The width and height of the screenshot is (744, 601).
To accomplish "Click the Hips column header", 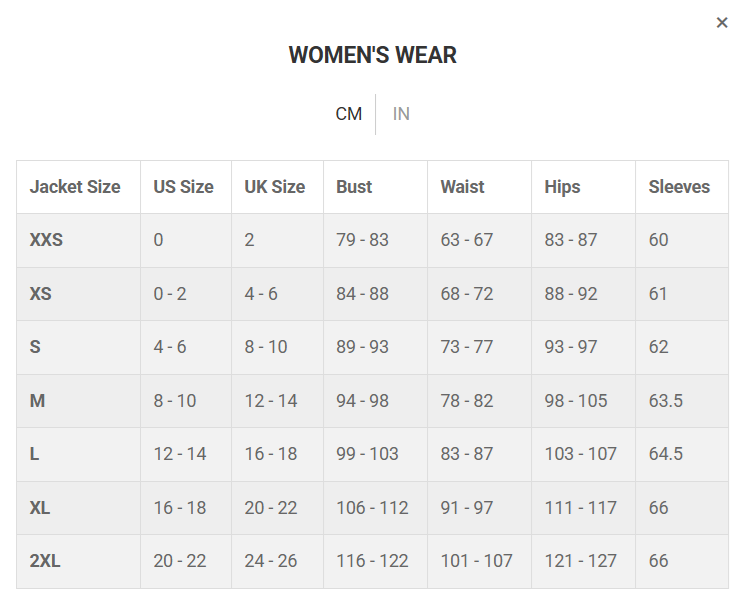I will [562, 187].
